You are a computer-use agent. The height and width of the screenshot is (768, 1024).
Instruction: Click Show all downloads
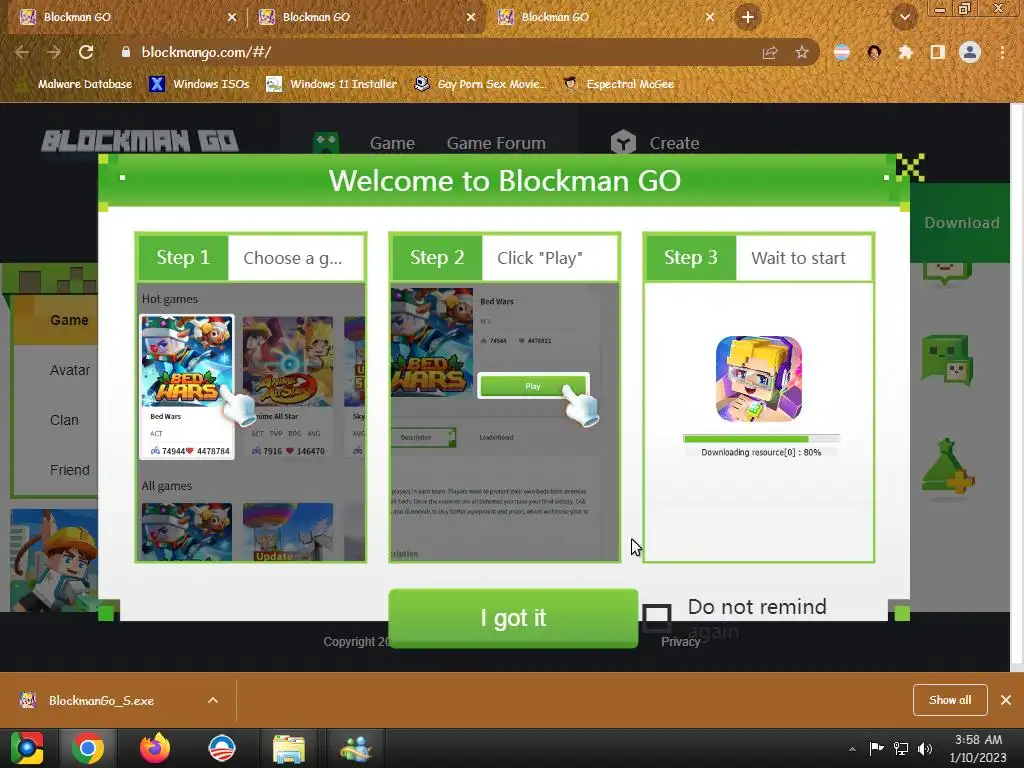pos(950,700)
